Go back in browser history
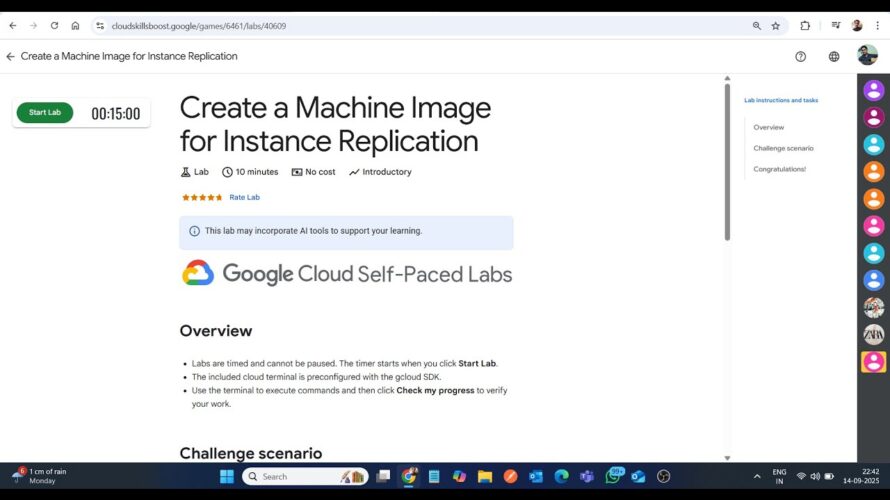The width and height of the screenshot is (890, 500). 13,26
